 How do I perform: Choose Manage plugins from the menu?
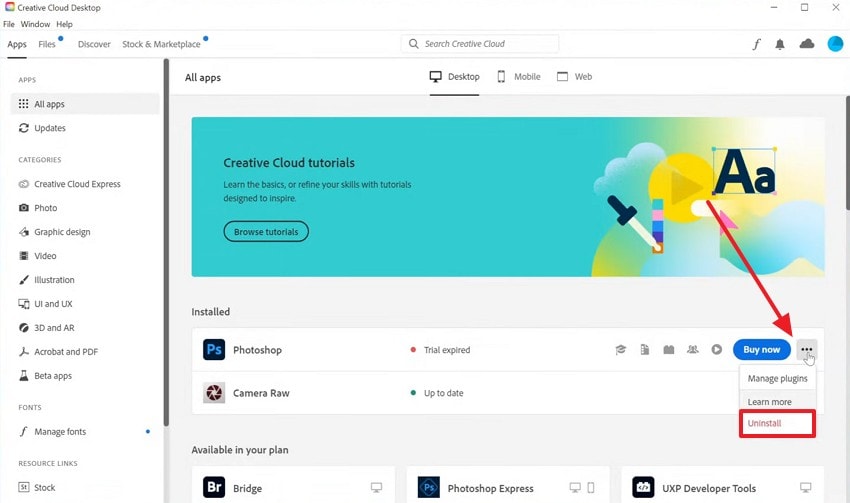point(777,378)
